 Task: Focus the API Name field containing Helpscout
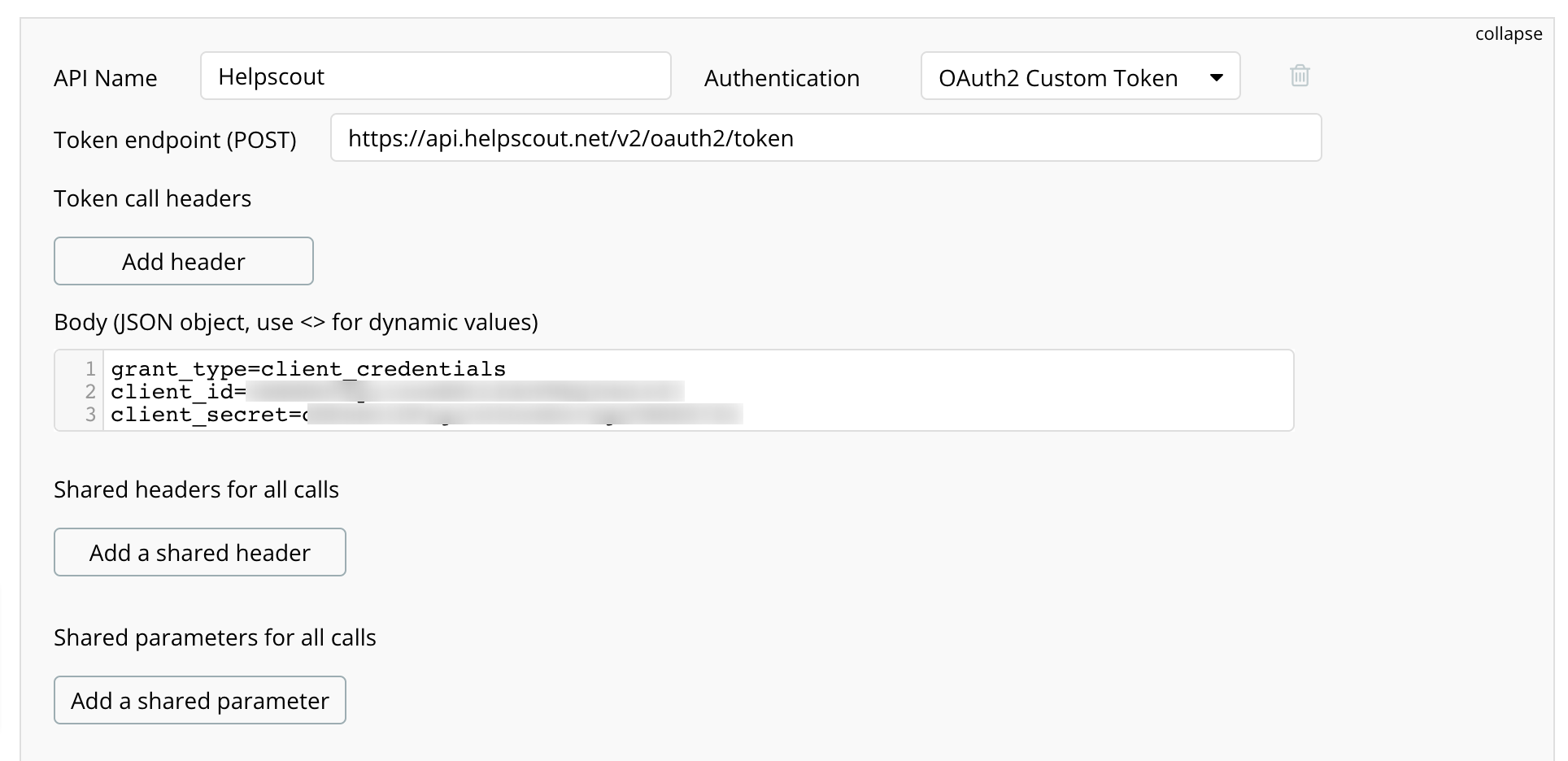[x=436, y=76]
